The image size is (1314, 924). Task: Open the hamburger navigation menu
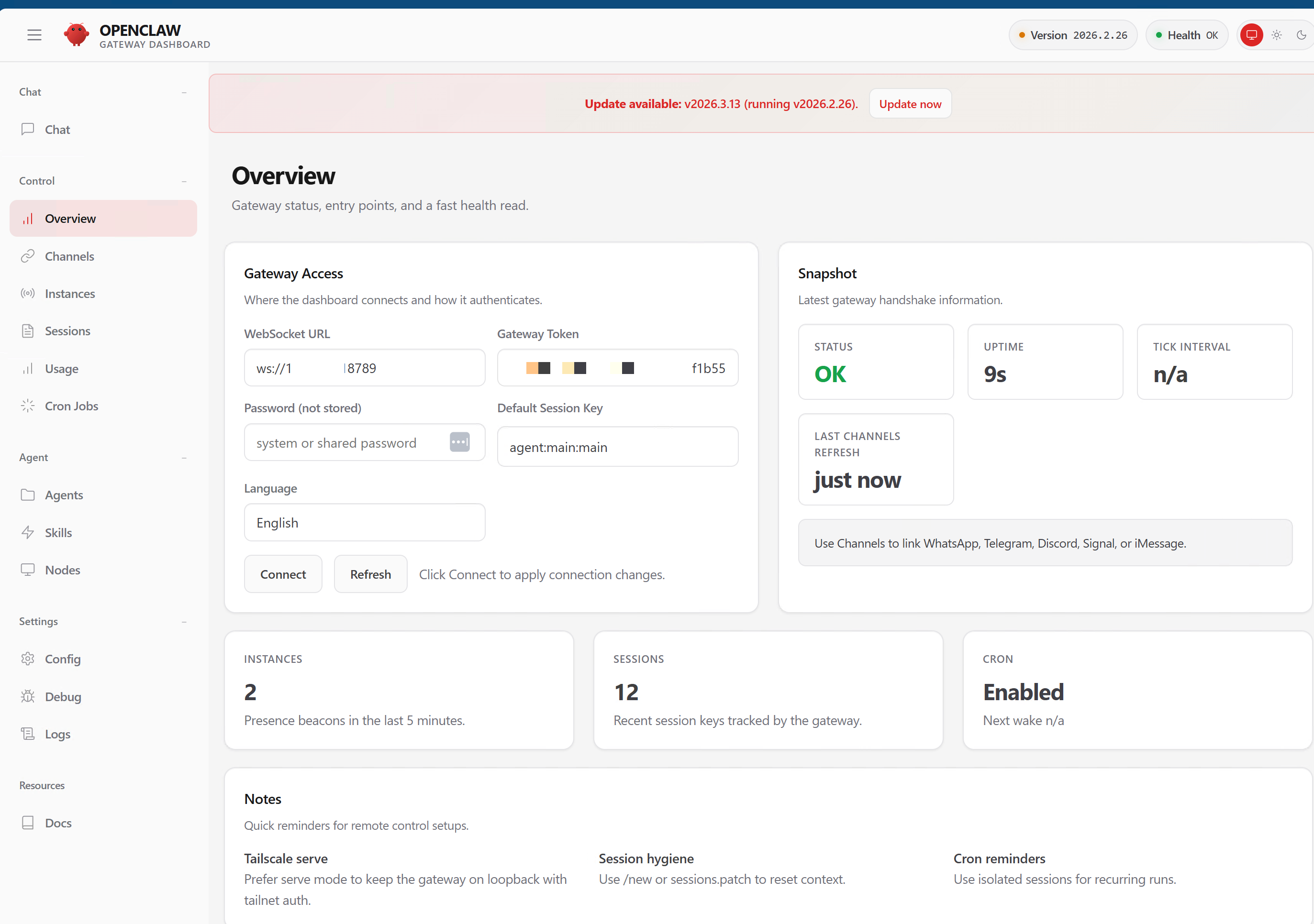click(x=34, y=34)
